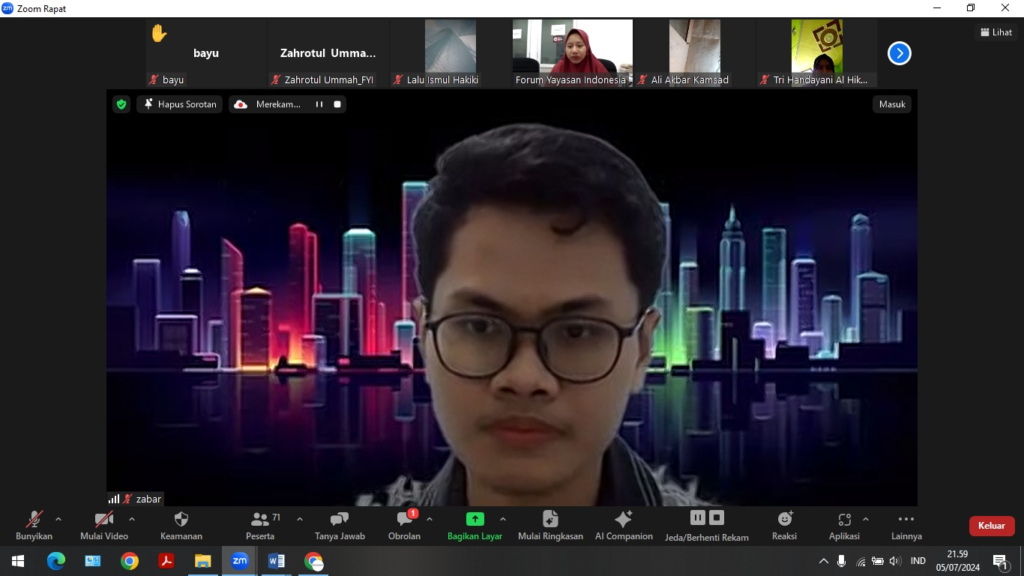Expand arrow beside Aplikasi

pyautogui.click(x=866, y=520)
